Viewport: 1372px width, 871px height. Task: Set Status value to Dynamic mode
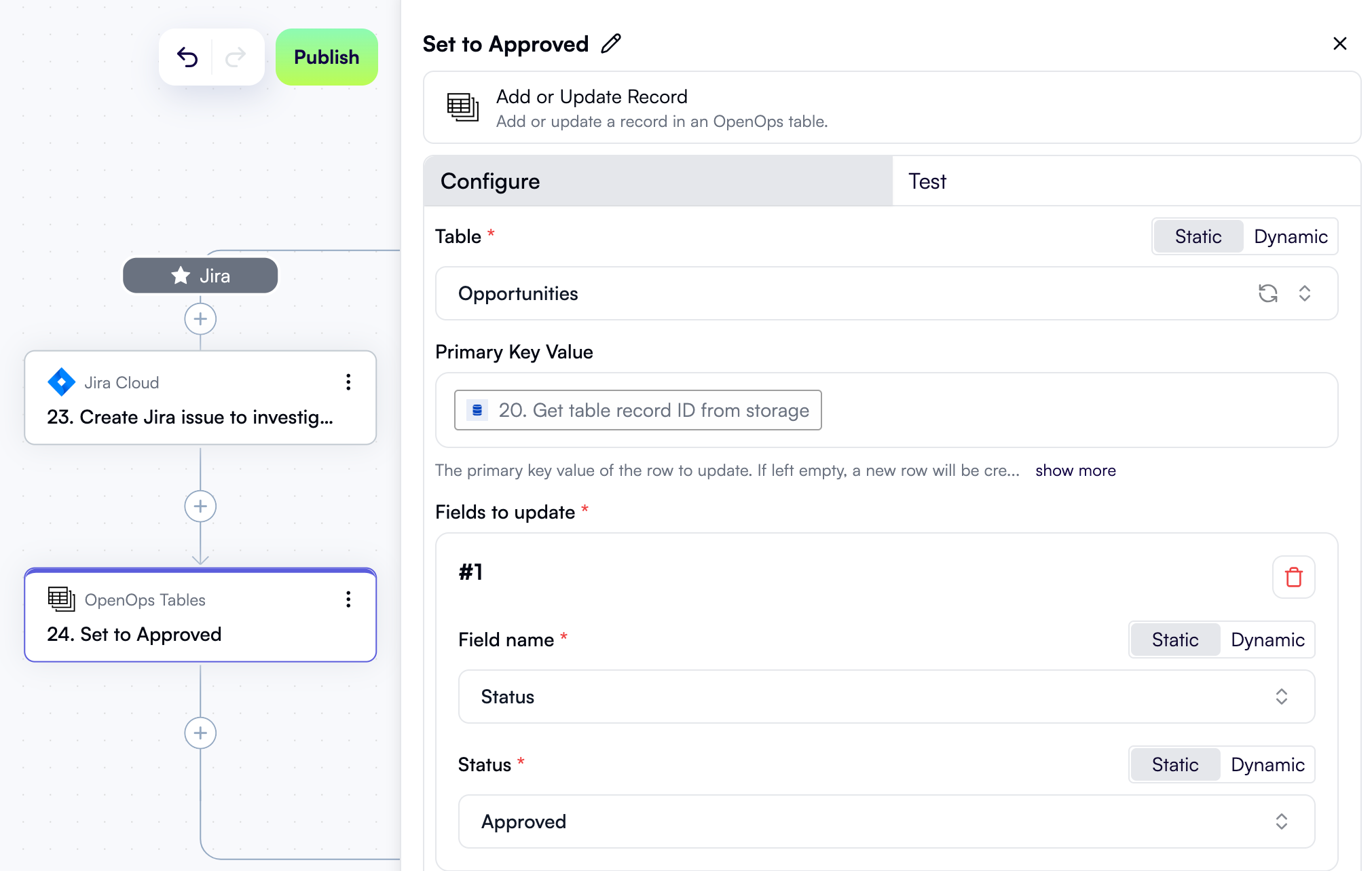pyautogui.click(x=1267, y=764)
